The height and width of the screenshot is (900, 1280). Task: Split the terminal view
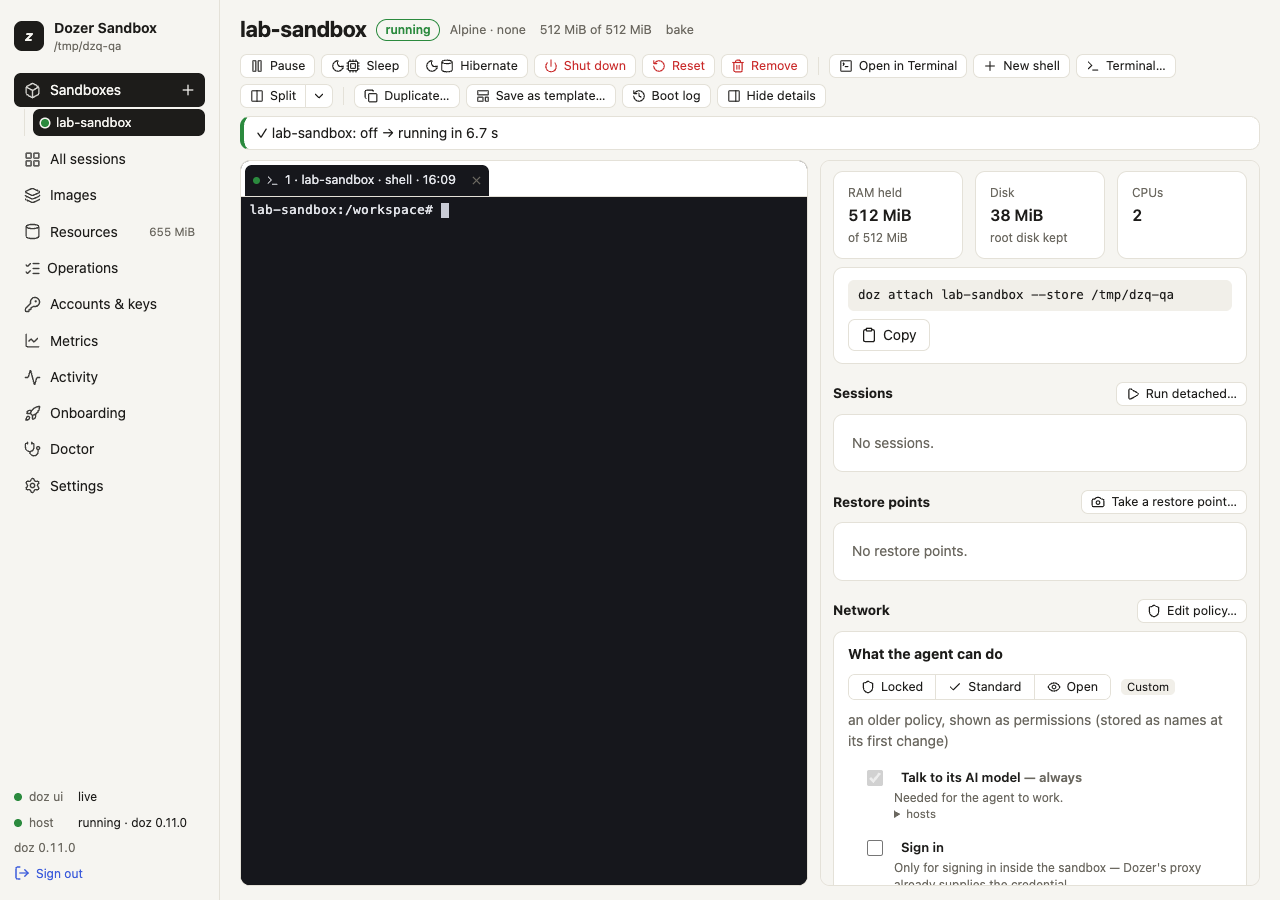click(x=273, y=96)
